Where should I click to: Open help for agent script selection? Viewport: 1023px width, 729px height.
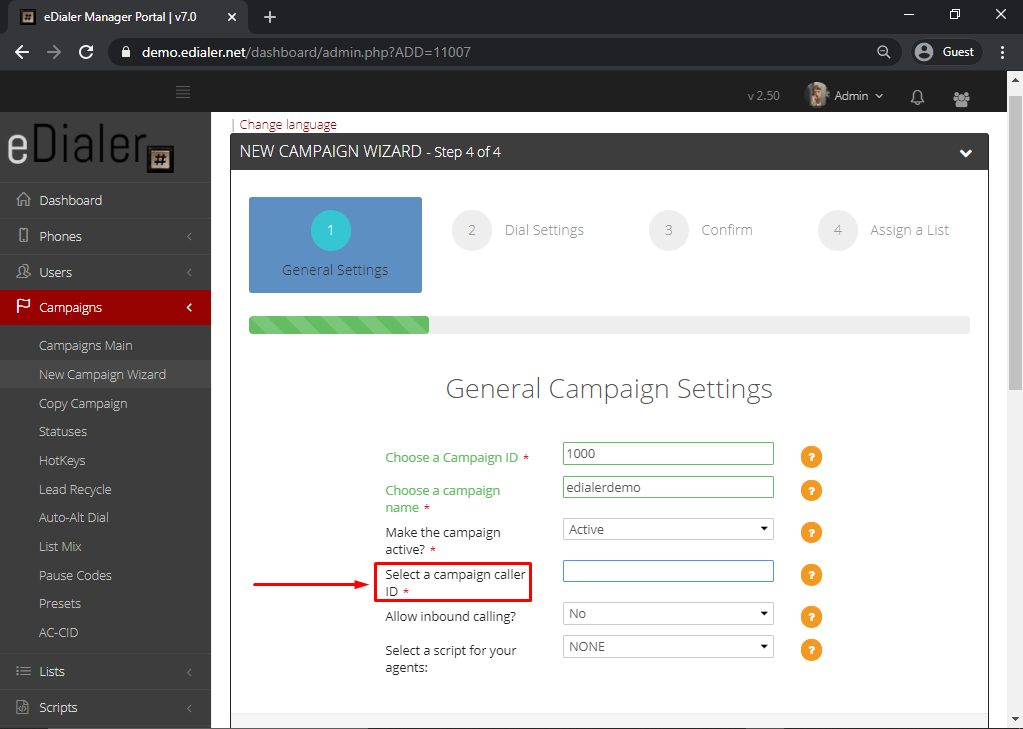[811, 650]
